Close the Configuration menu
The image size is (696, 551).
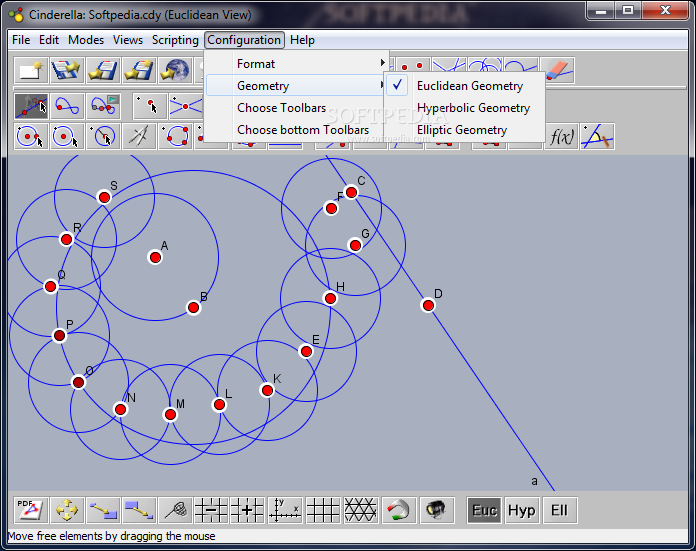tap(244, 40)
